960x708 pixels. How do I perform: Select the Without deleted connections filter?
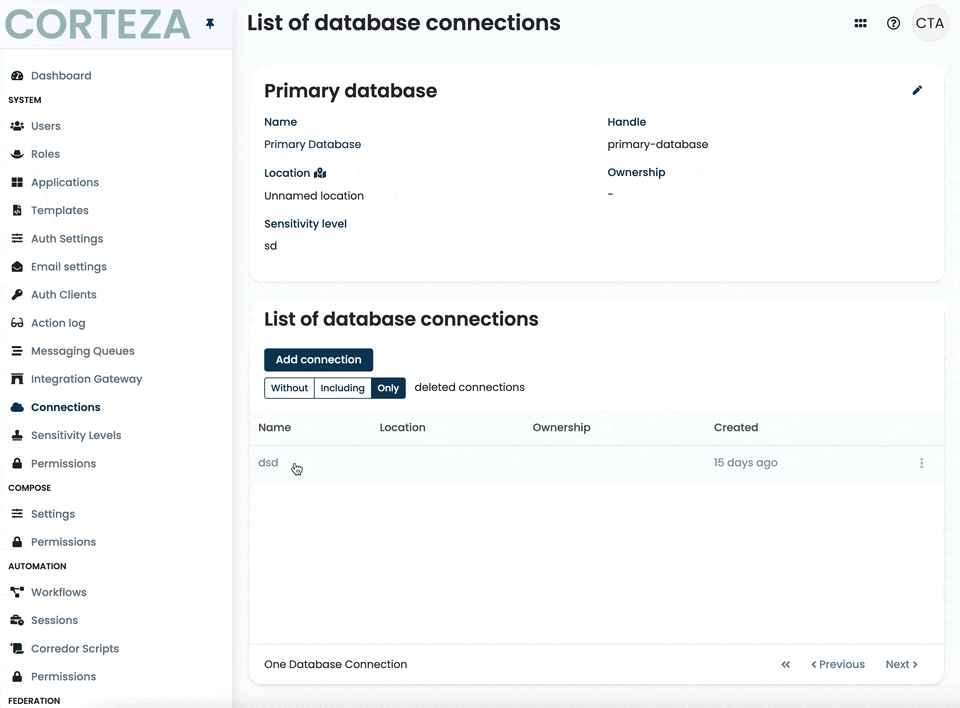[289, 388]
